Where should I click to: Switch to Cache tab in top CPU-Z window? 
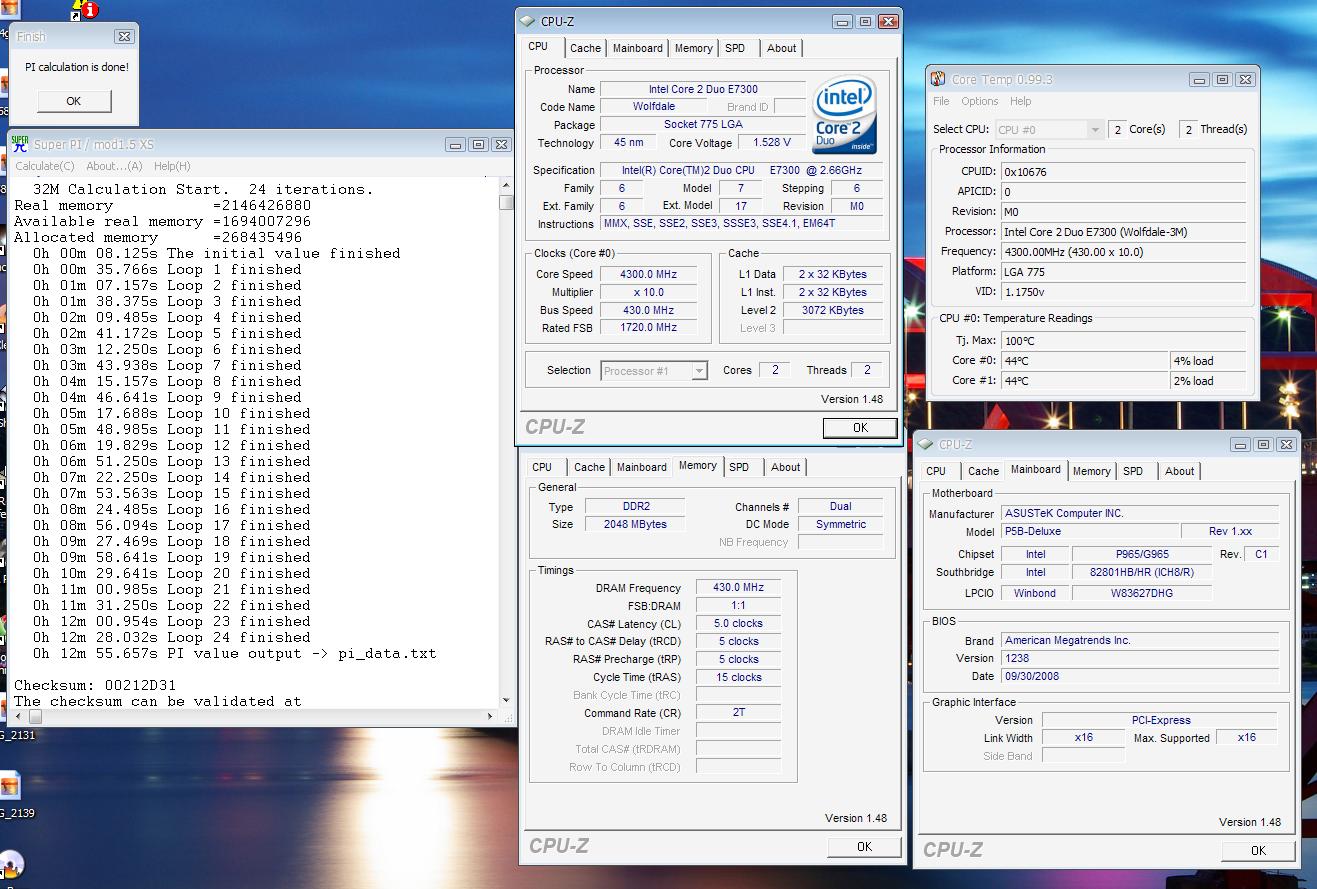pos(586,48)
